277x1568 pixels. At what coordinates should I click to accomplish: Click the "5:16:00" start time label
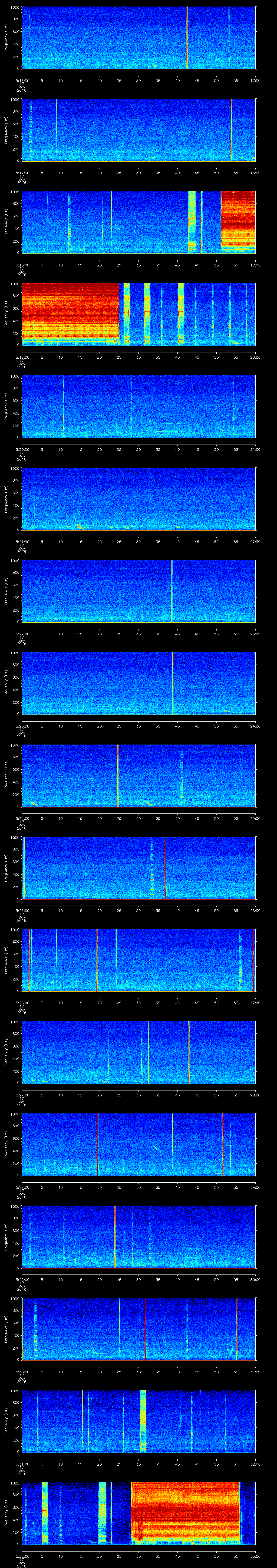coord(22,80)
